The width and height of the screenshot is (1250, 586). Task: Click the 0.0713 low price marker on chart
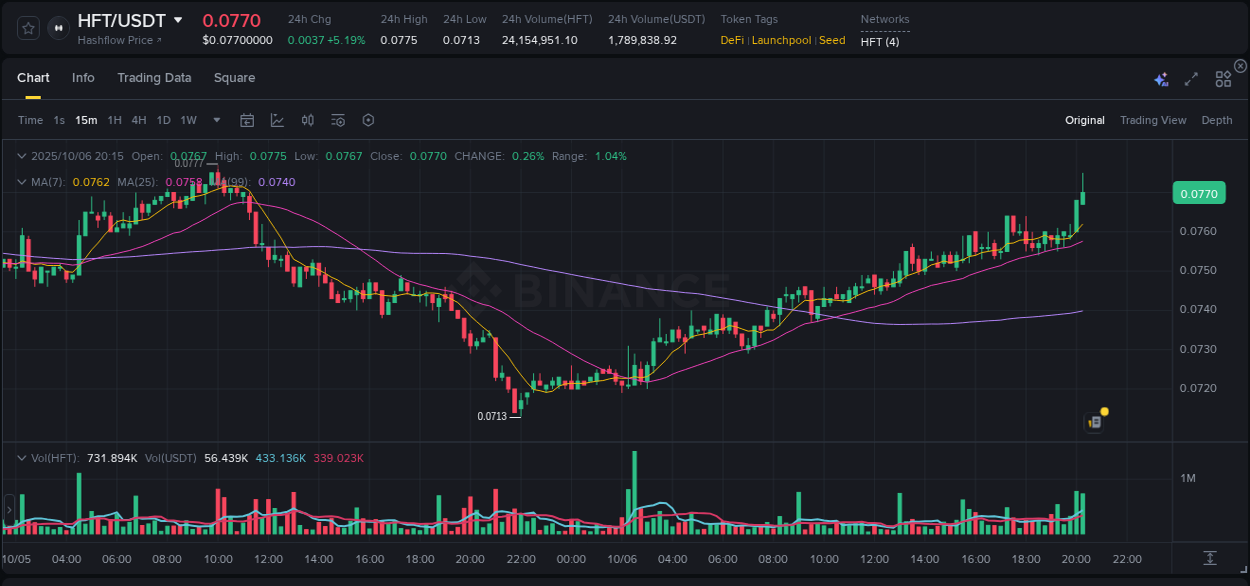pos(491,416)
